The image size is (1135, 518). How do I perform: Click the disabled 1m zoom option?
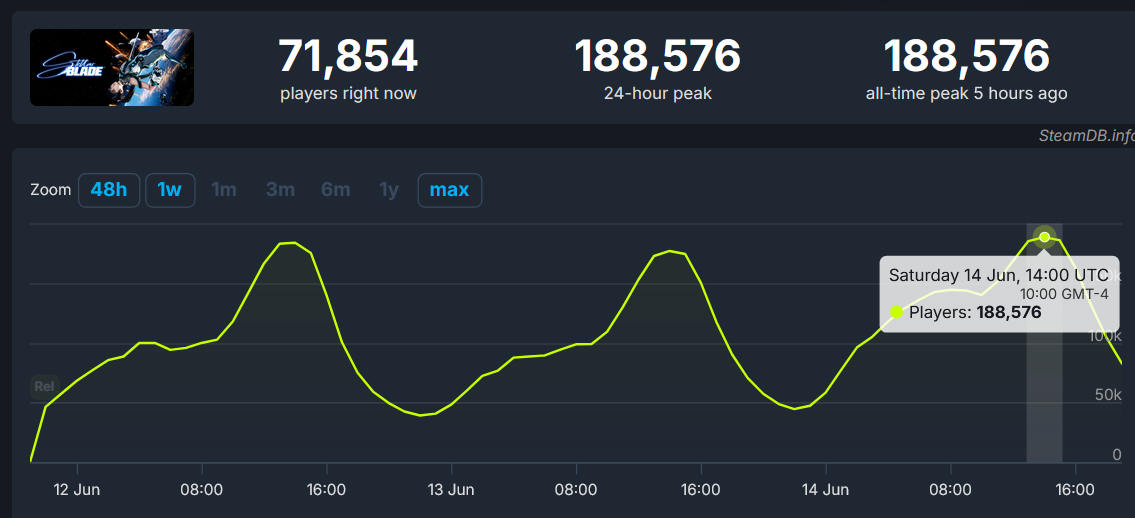click(x=224, y=190)
